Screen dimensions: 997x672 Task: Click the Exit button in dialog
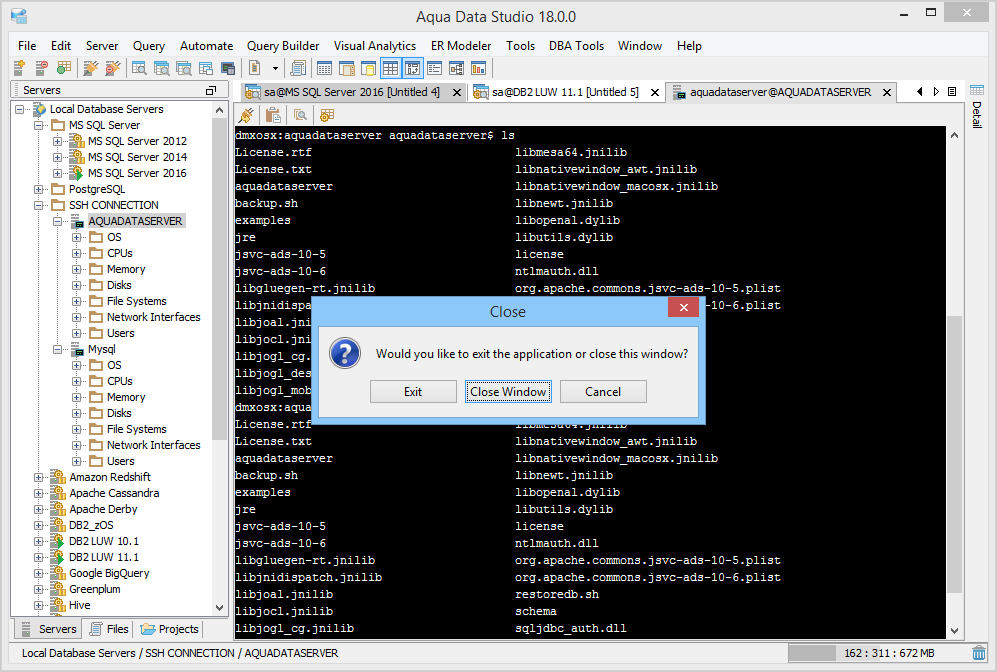(413, 392)
